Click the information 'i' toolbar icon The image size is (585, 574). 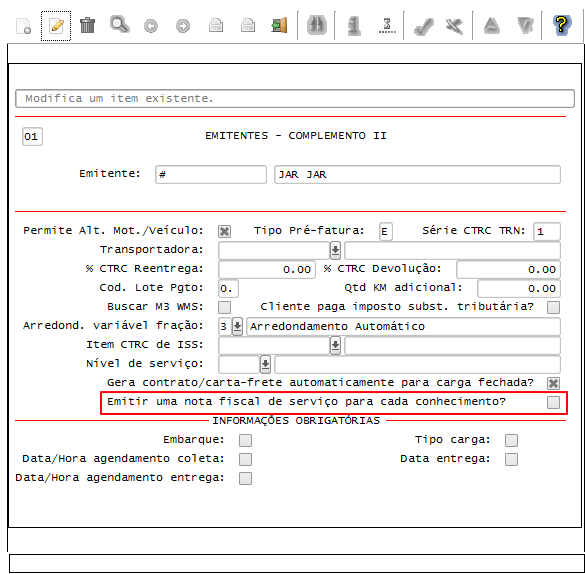(x=354, y=25)
